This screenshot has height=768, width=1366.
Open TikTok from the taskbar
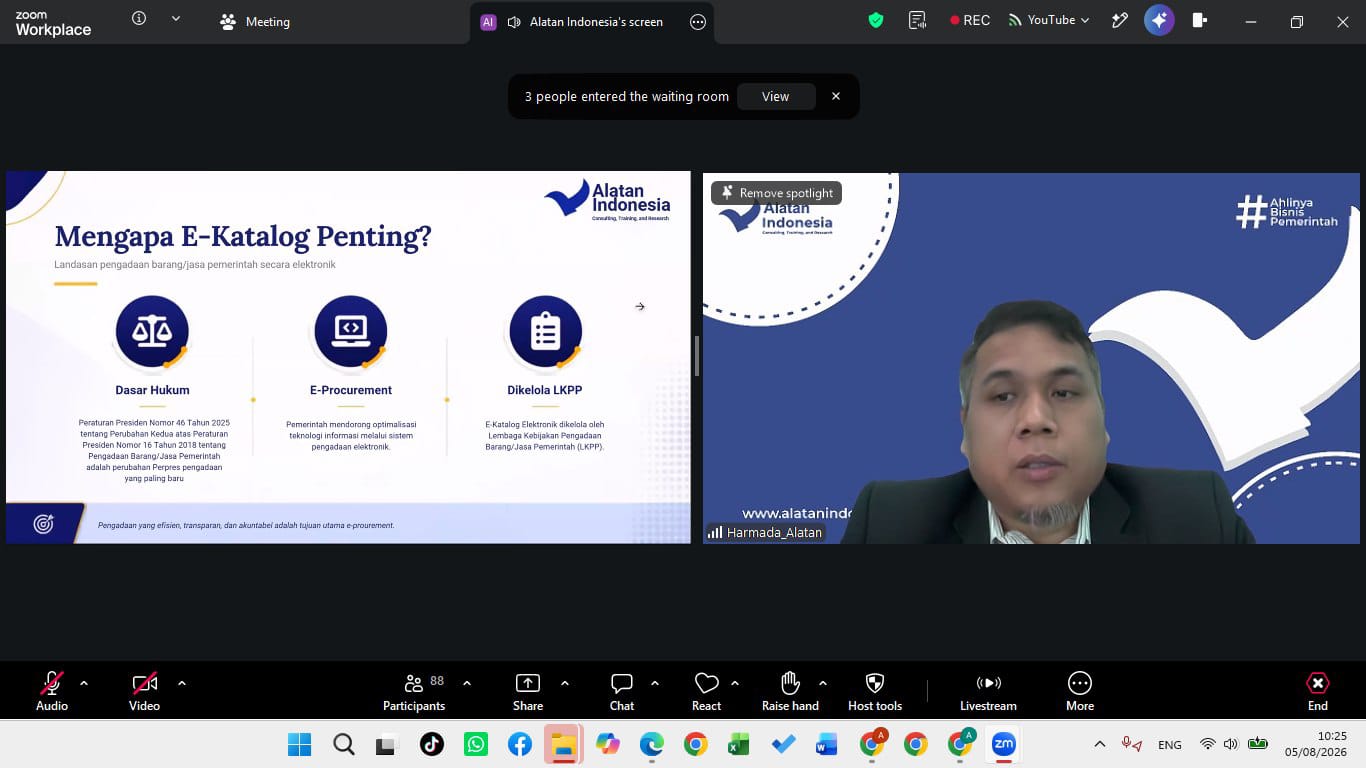[x=432, y=744]
